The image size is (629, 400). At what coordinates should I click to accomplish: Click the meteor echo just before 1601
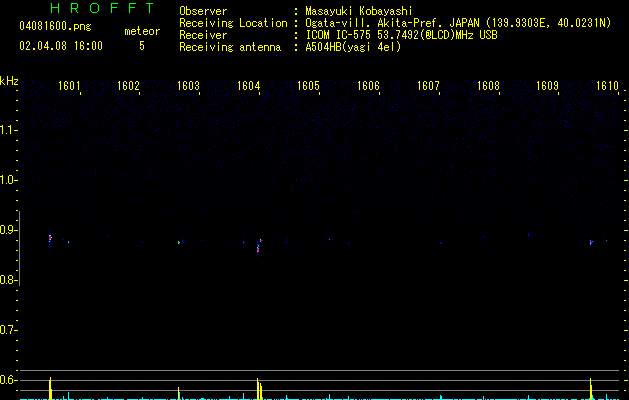[x=50, y=238]
